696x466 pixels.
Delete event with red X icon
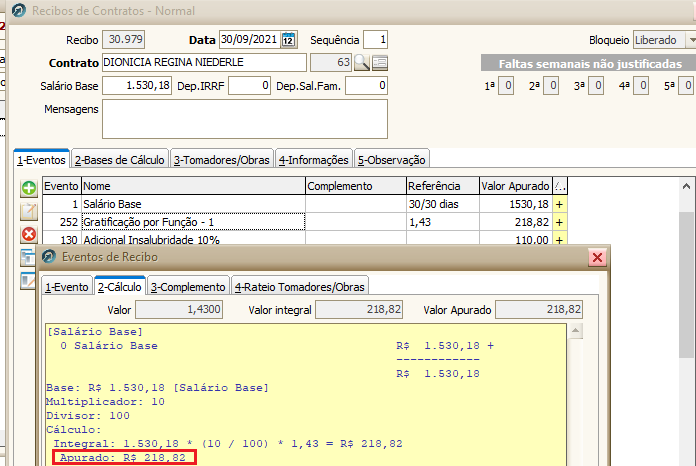(29, 234)
